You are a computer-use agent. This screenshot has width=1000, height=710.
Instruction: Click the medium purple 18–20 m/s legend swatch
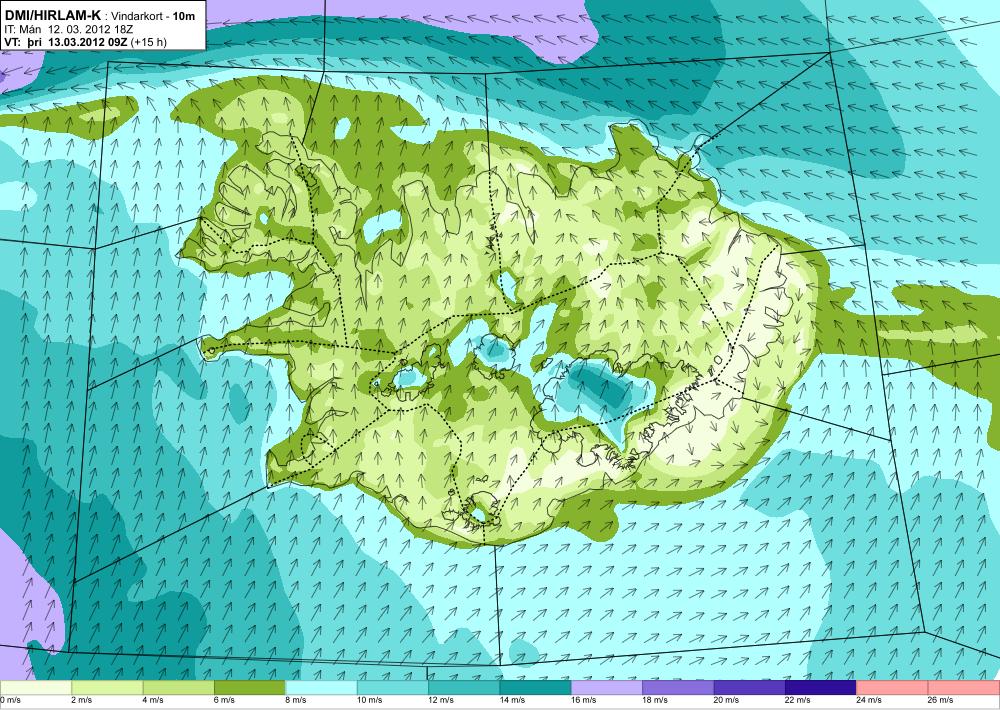coord(679,688)
